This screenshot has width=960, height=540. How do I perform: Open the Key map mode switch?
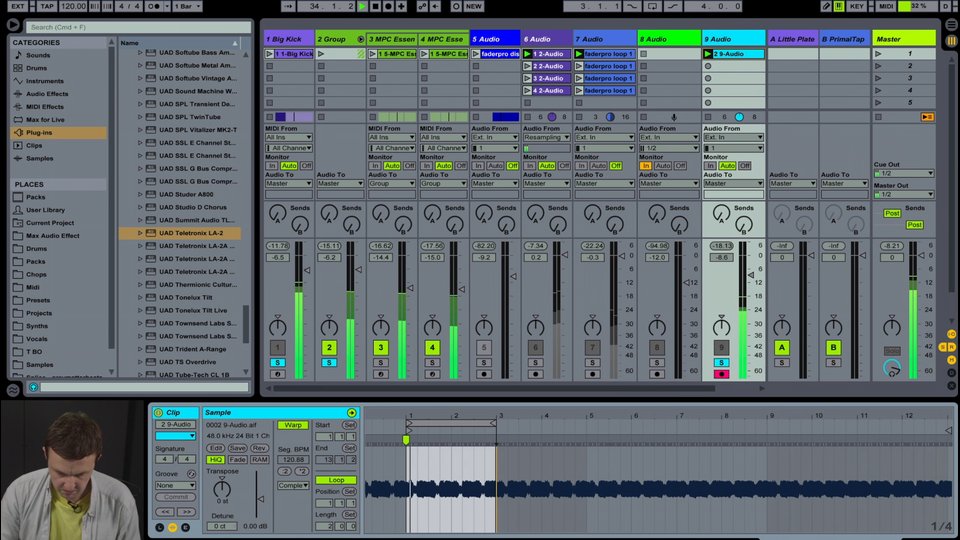857,6
